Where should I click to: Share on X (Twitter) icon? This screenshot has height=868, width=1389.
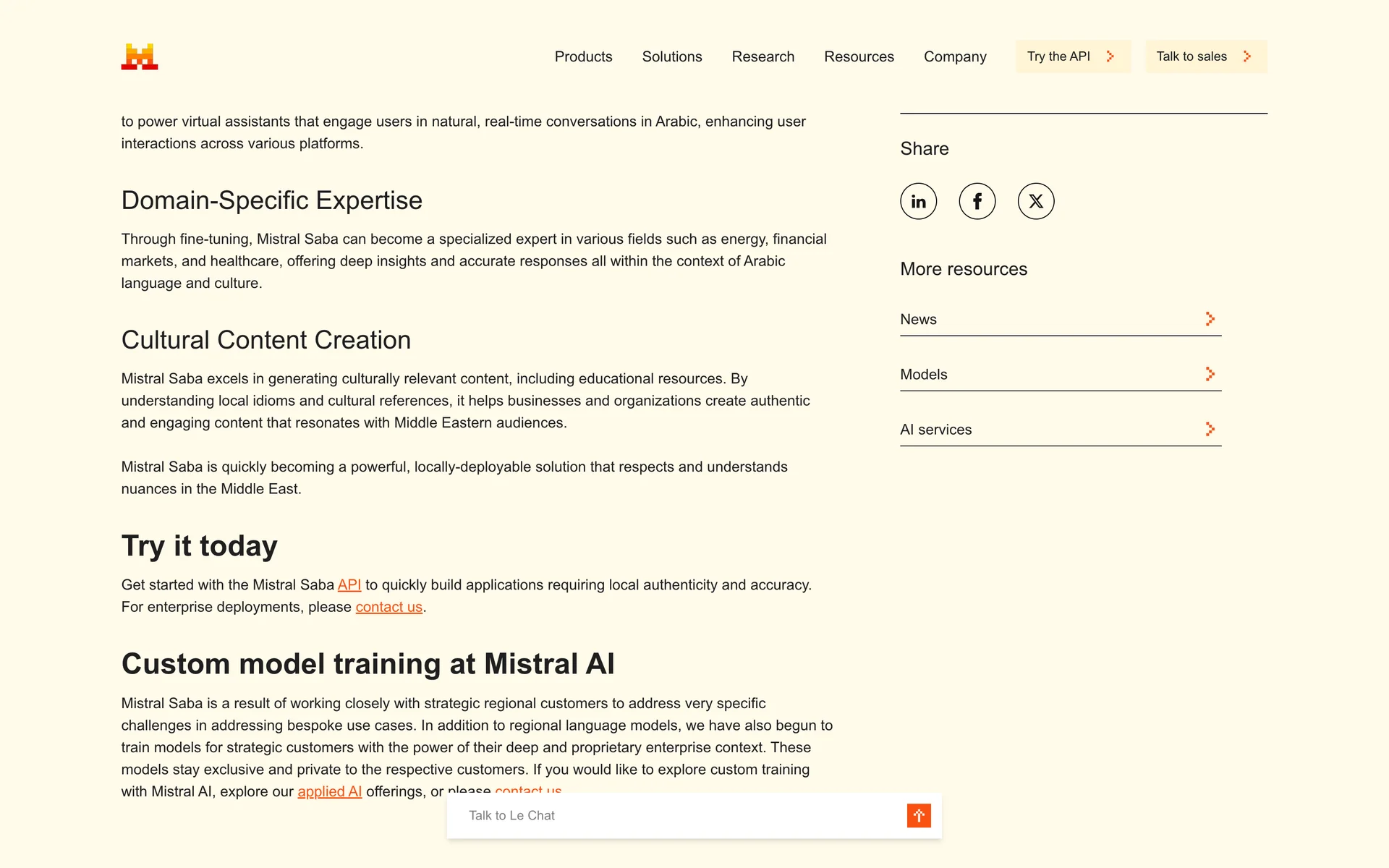tap(1035, 201)
